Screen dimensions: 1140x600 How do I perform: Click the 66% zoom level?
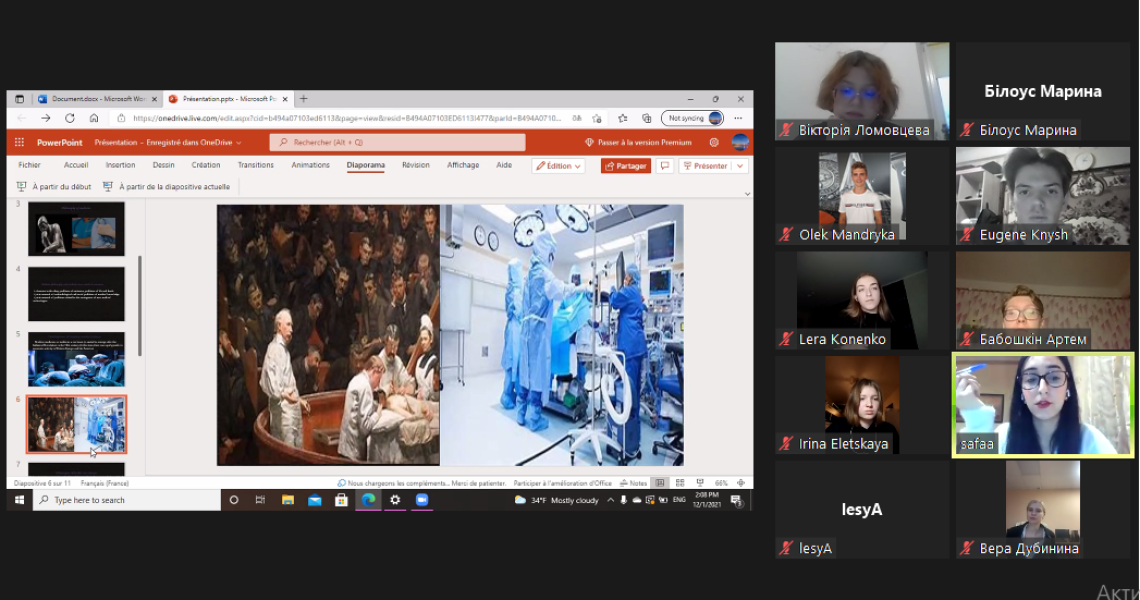click(x=721, y=483)
